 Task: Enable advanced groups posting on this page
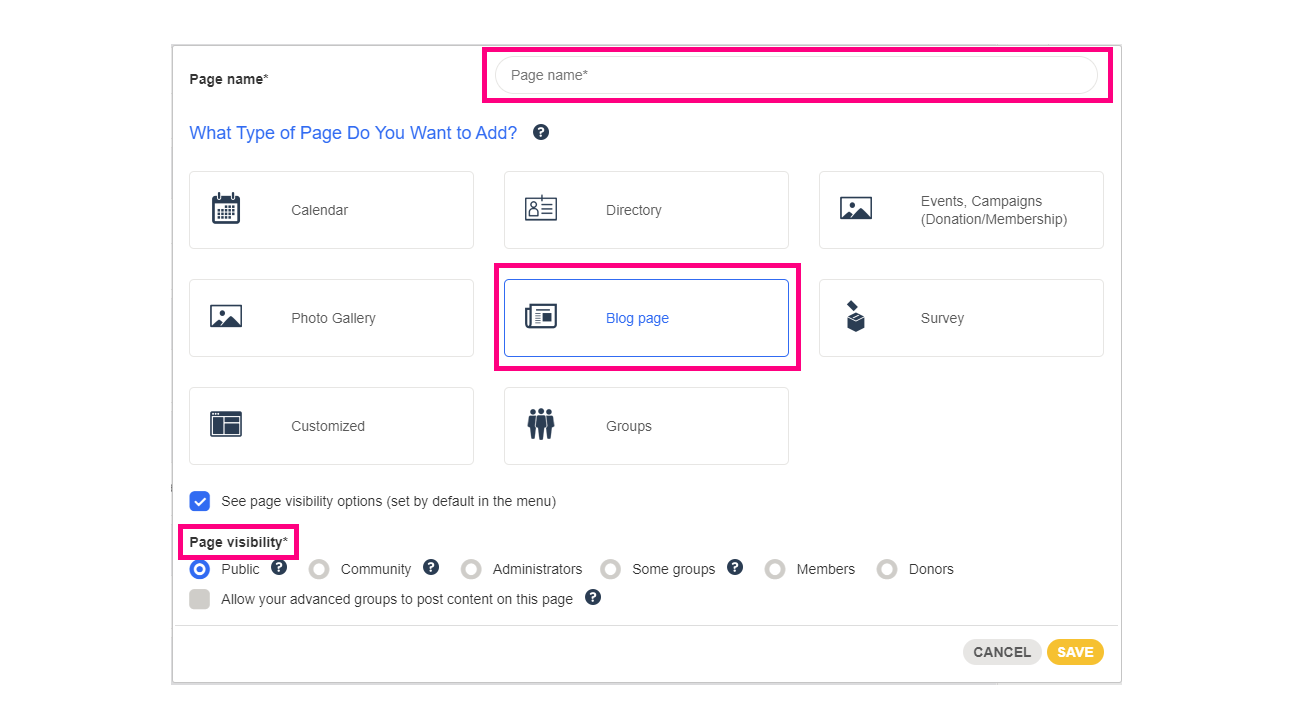(199, 598)
